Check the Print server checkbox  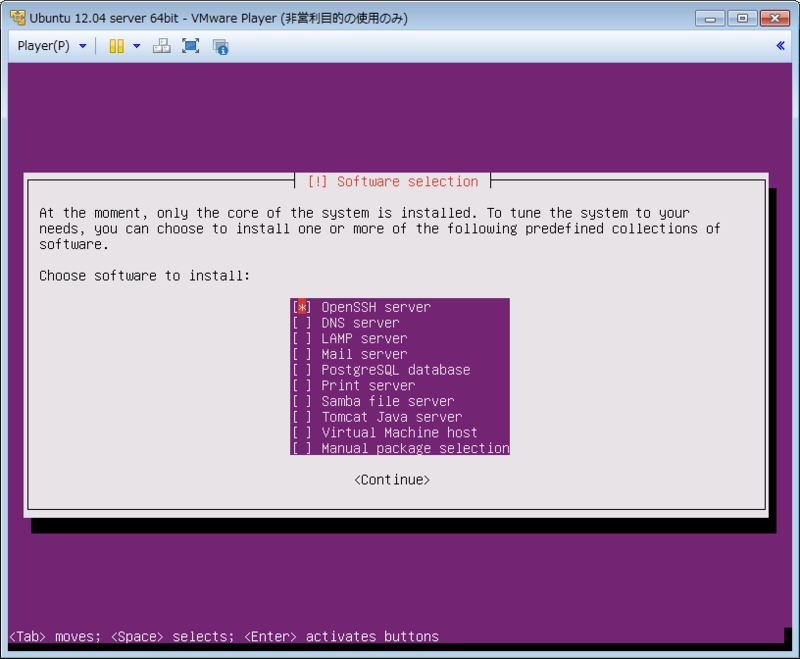tap(302, 386)
